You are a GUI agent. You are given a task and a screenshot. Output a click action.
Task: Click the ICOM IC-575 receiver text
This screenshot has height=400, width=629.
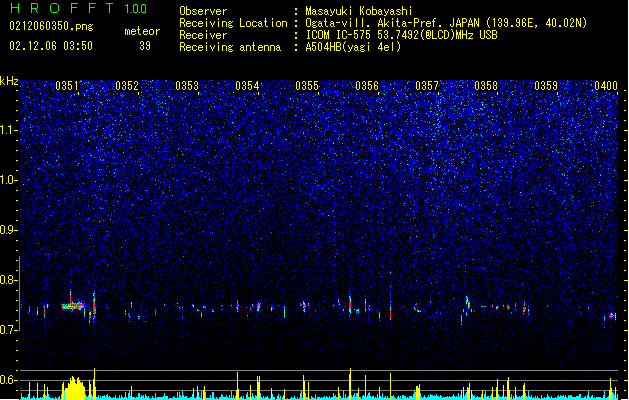click(401, 35)
